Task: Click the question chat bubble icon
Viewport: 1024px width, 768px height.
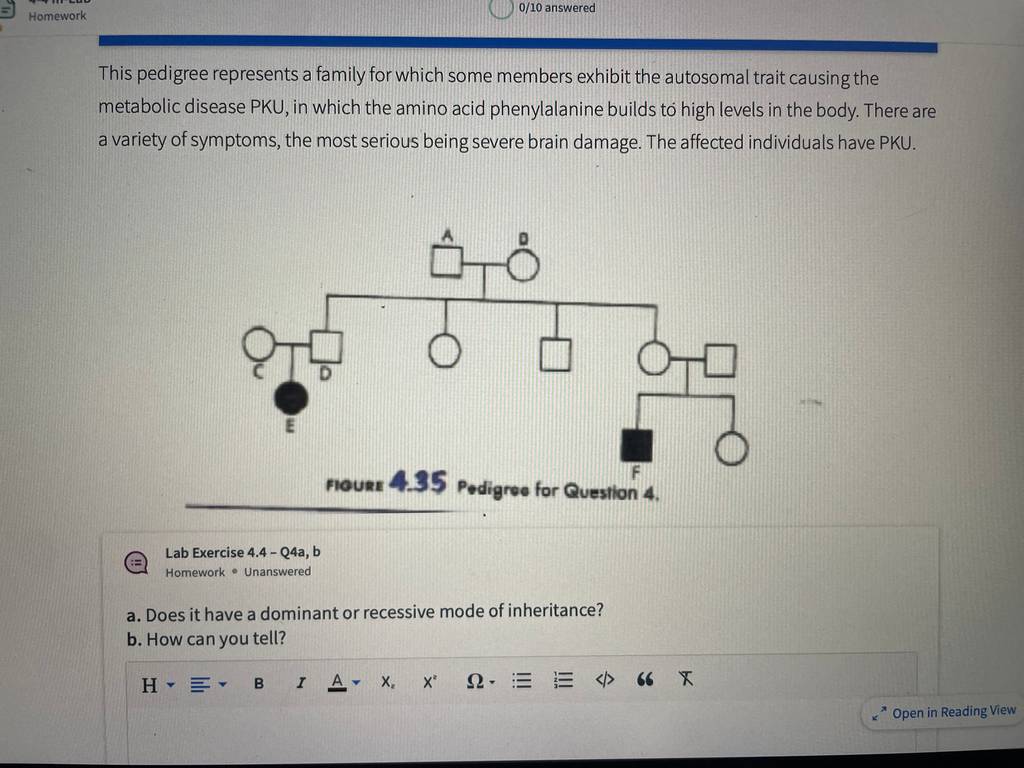Action: [136, 562]
